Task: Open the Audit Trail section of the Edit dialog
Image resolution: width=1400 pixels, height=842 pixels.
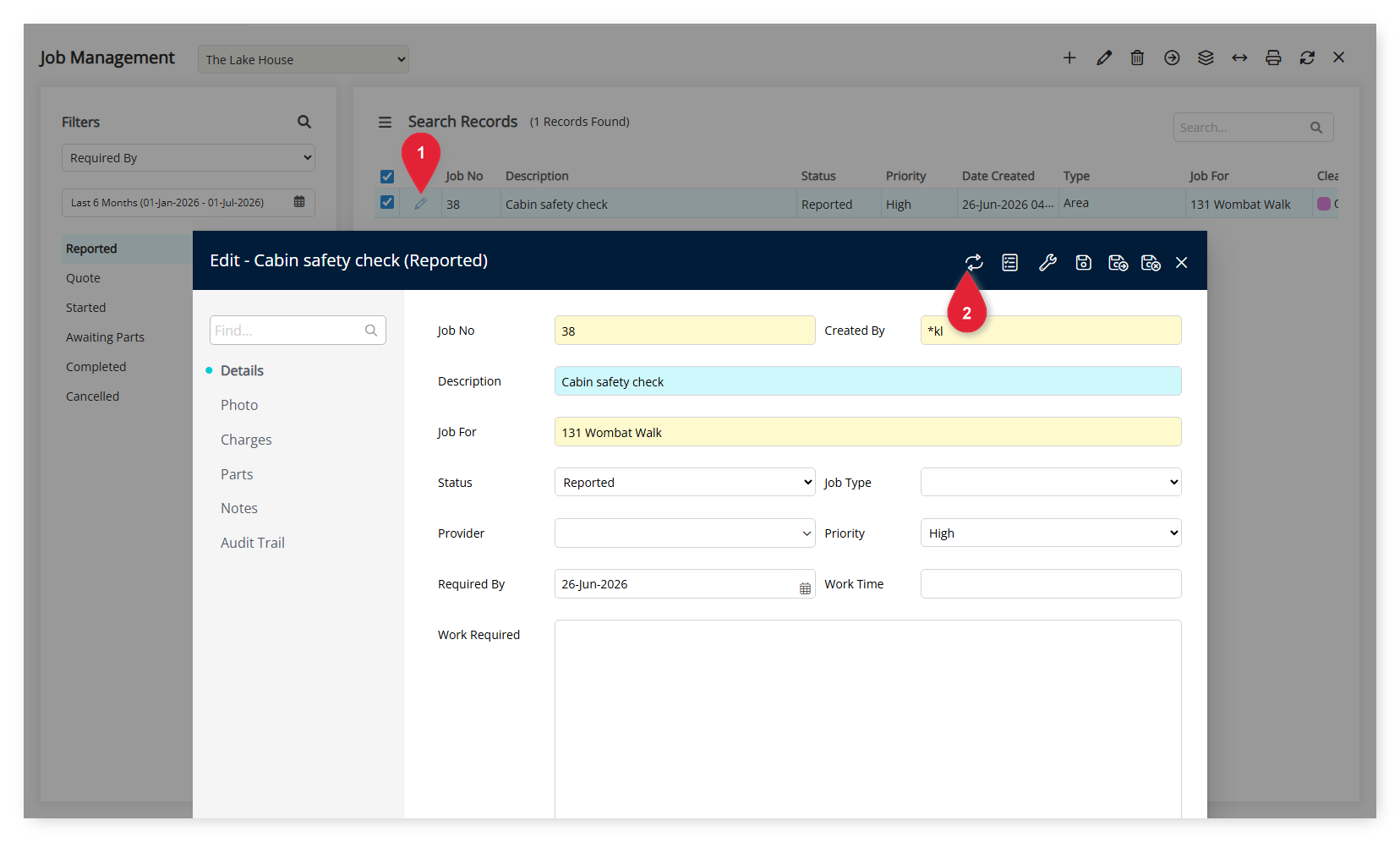Action: click(253, 543)
